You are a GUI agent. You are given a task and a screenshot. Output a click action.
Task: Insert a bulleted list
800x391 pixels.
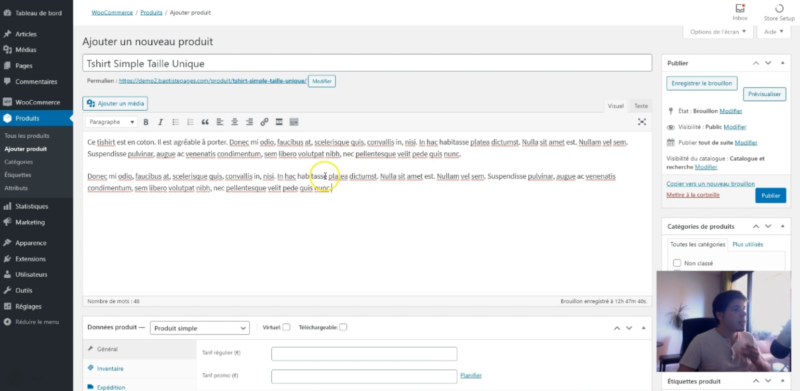176,122
